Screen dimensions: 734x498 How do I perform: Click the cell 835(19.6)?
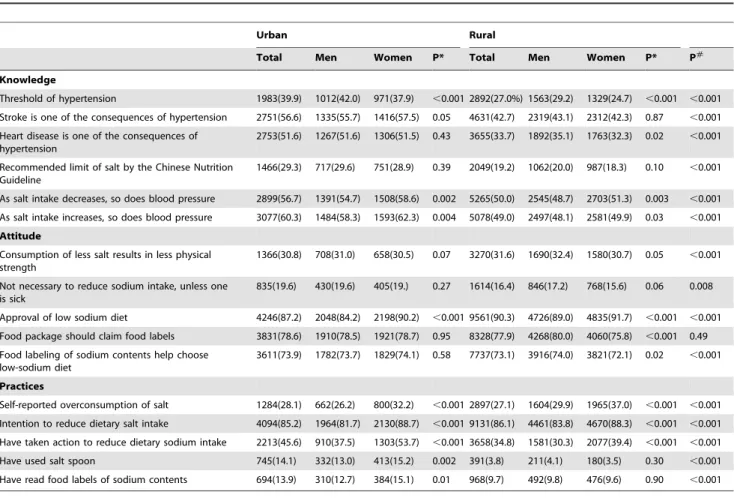(x=276, y=286)
